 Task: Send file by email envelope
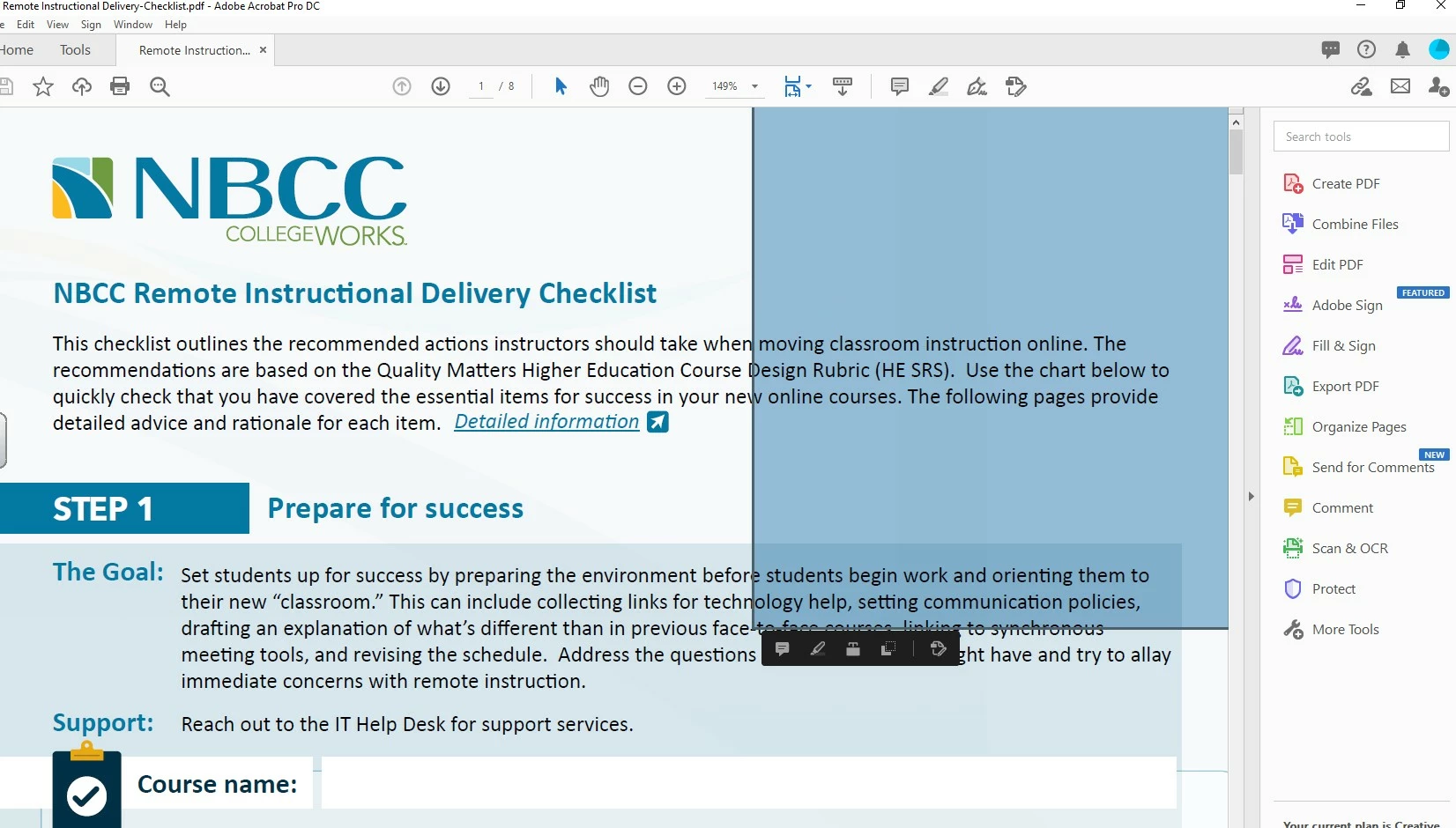[1400, 86]
